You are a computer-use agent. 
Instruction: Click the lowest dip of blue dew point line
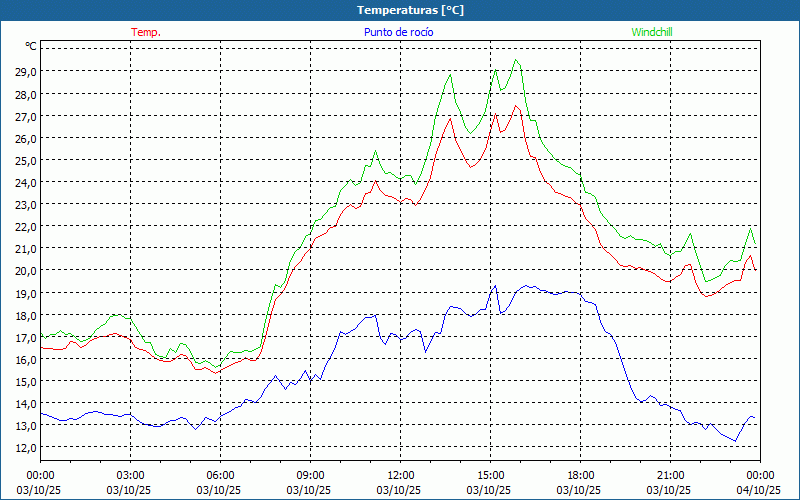(735, 441)
